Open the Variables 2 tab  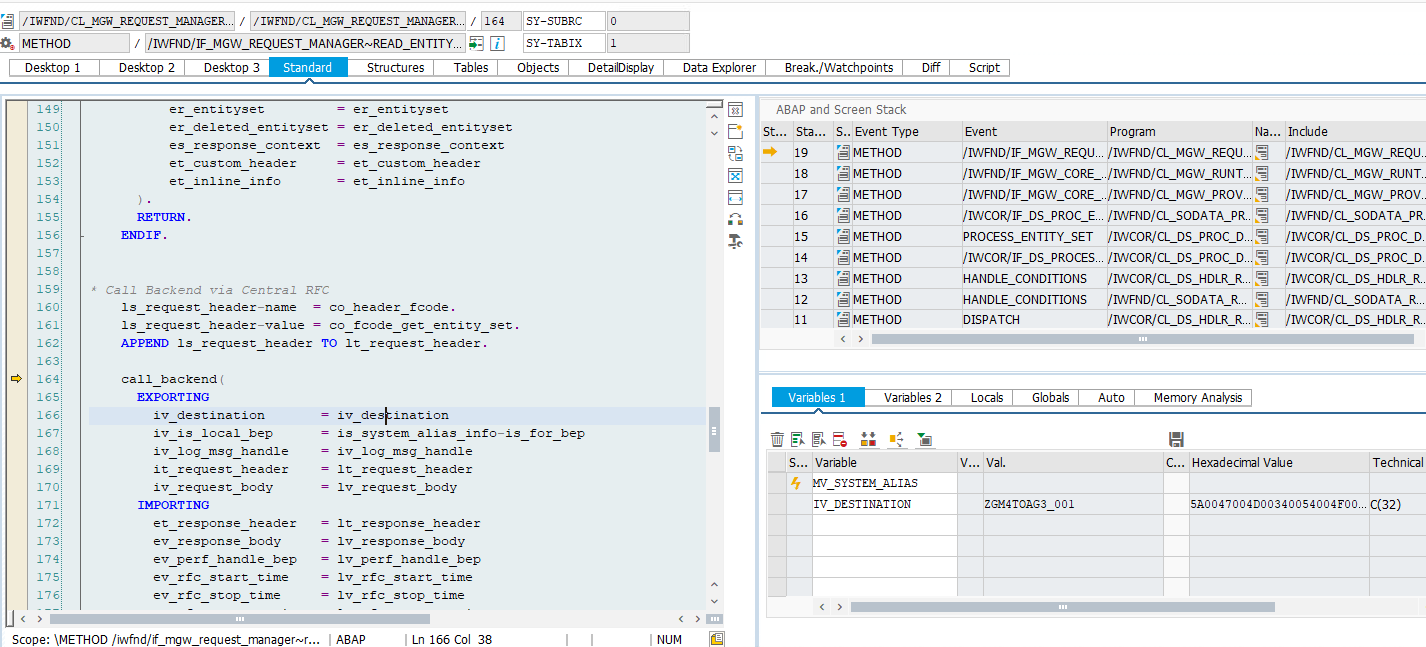coord(908,397)
